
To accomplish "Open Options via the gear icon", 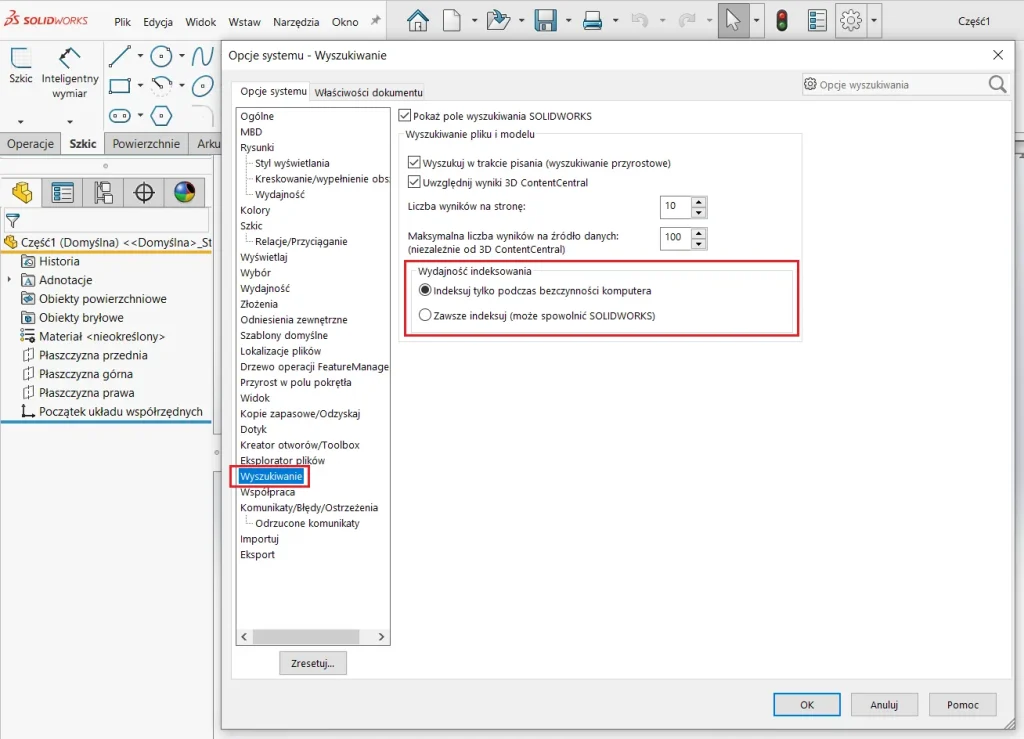I will click(x=851, y=21).
